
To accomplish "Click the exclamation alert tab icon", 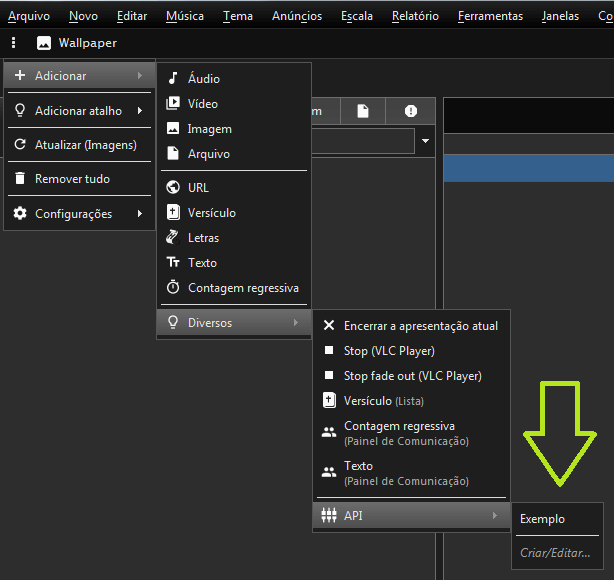I will pos(410,111).
